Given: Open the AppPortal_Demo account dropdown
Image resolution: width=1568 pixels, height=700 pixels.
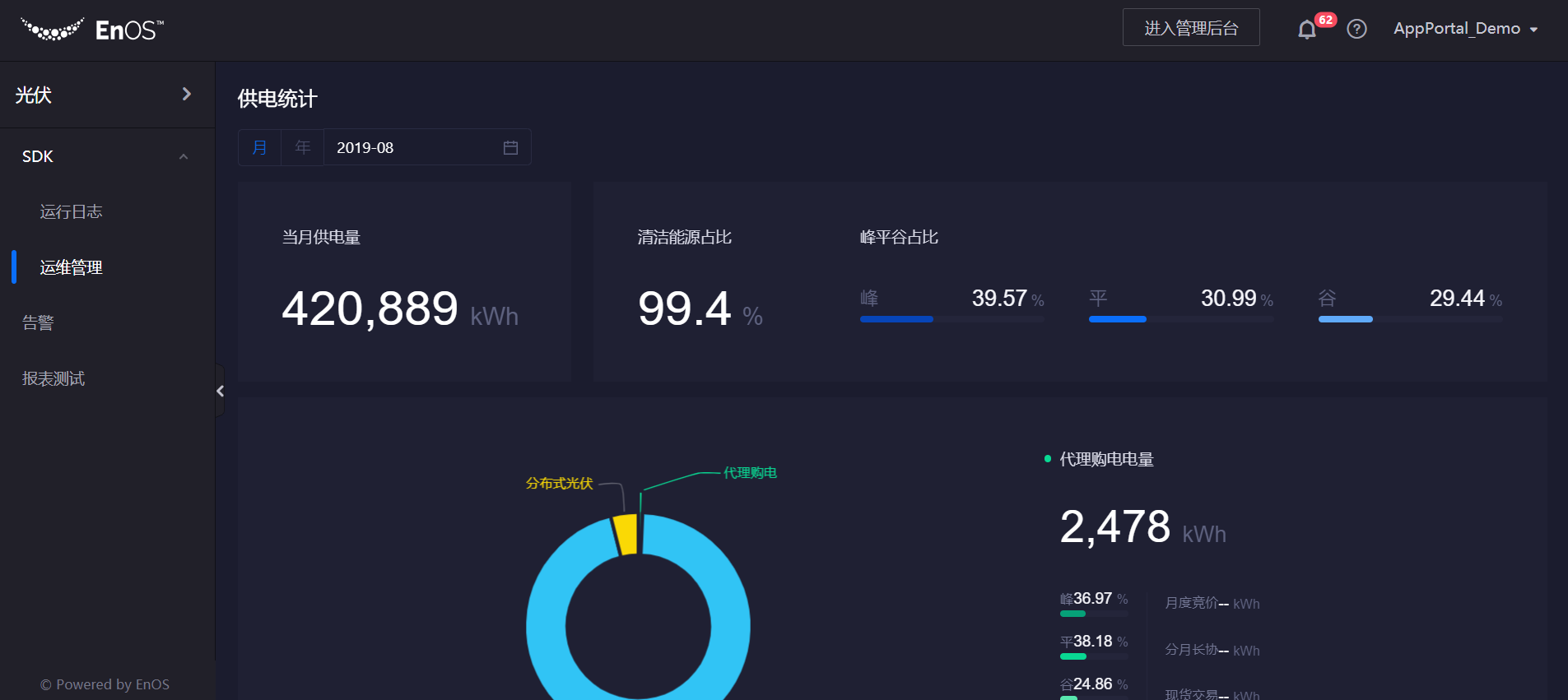Looking at the screenshot, I should pos(1465,29).
